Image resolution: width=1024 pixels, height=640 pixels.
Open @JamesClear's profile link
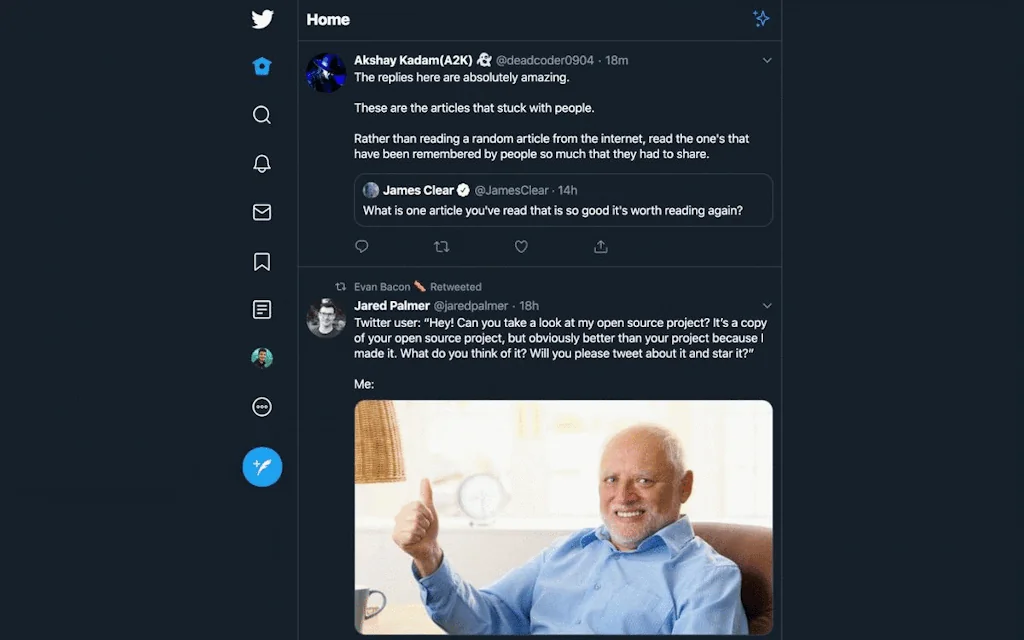pos(512,190)
